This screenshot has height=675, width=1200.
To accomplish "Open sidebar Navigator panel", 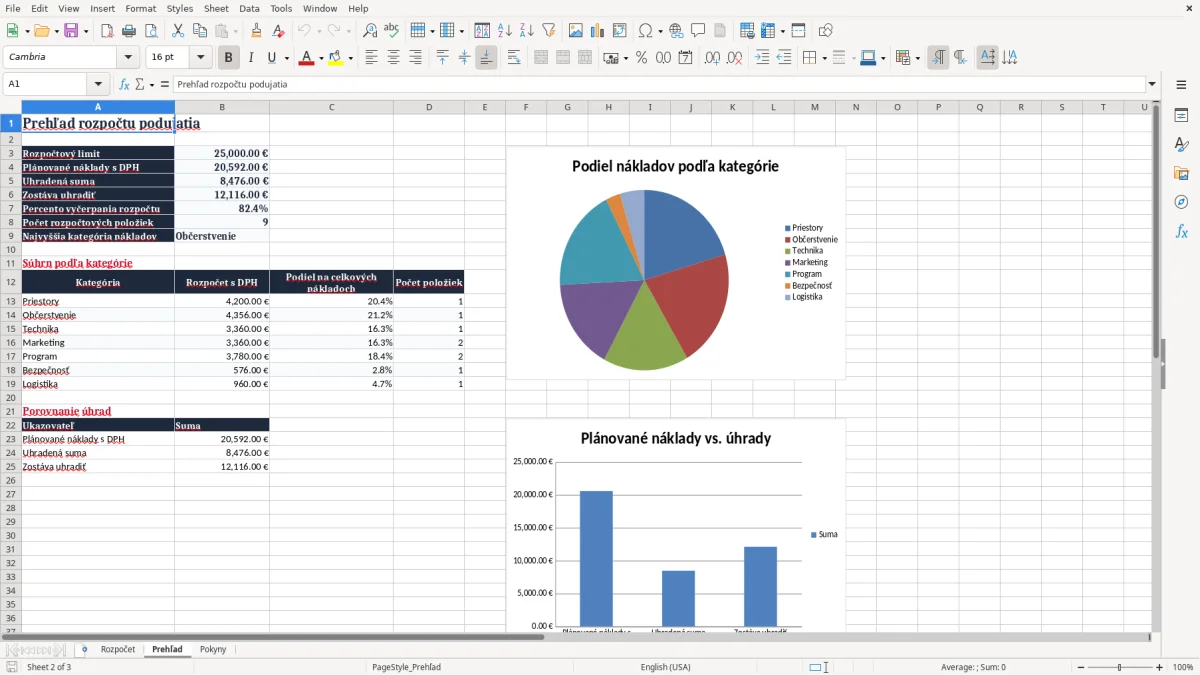I will click(1181, 202).
